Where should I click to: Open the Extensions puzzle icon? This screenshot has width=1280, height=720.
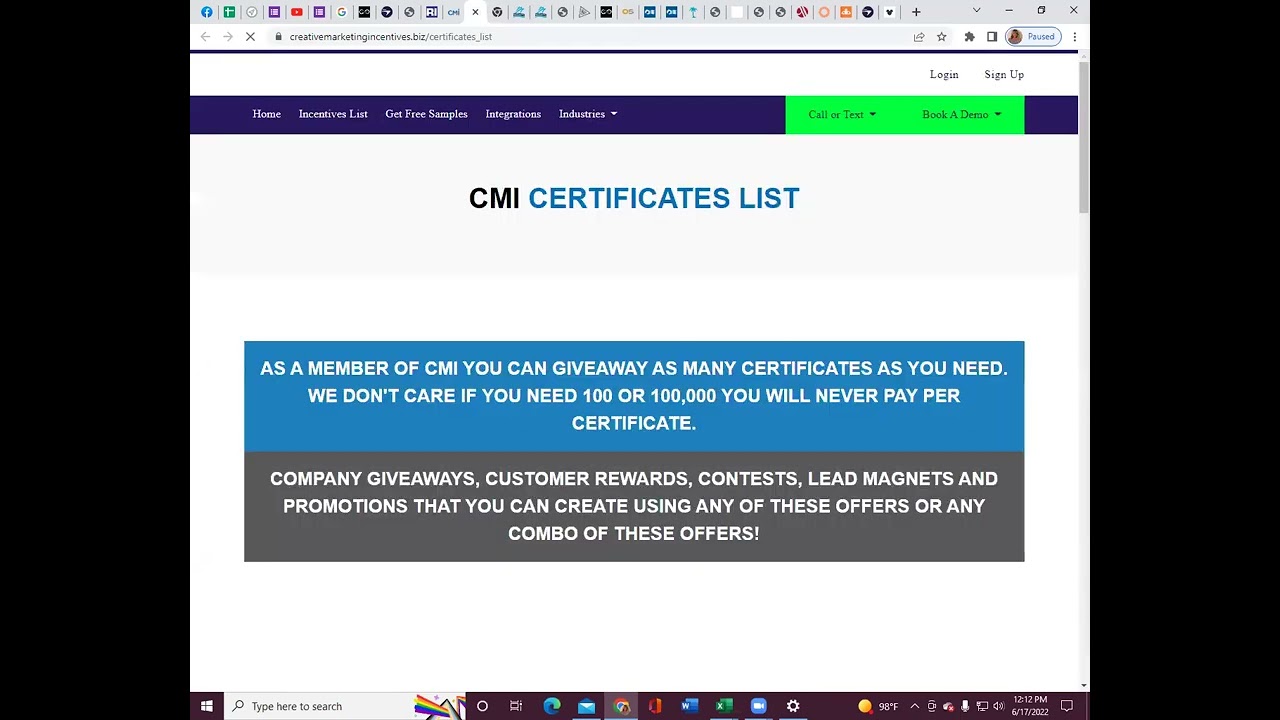tap(969, 37)
